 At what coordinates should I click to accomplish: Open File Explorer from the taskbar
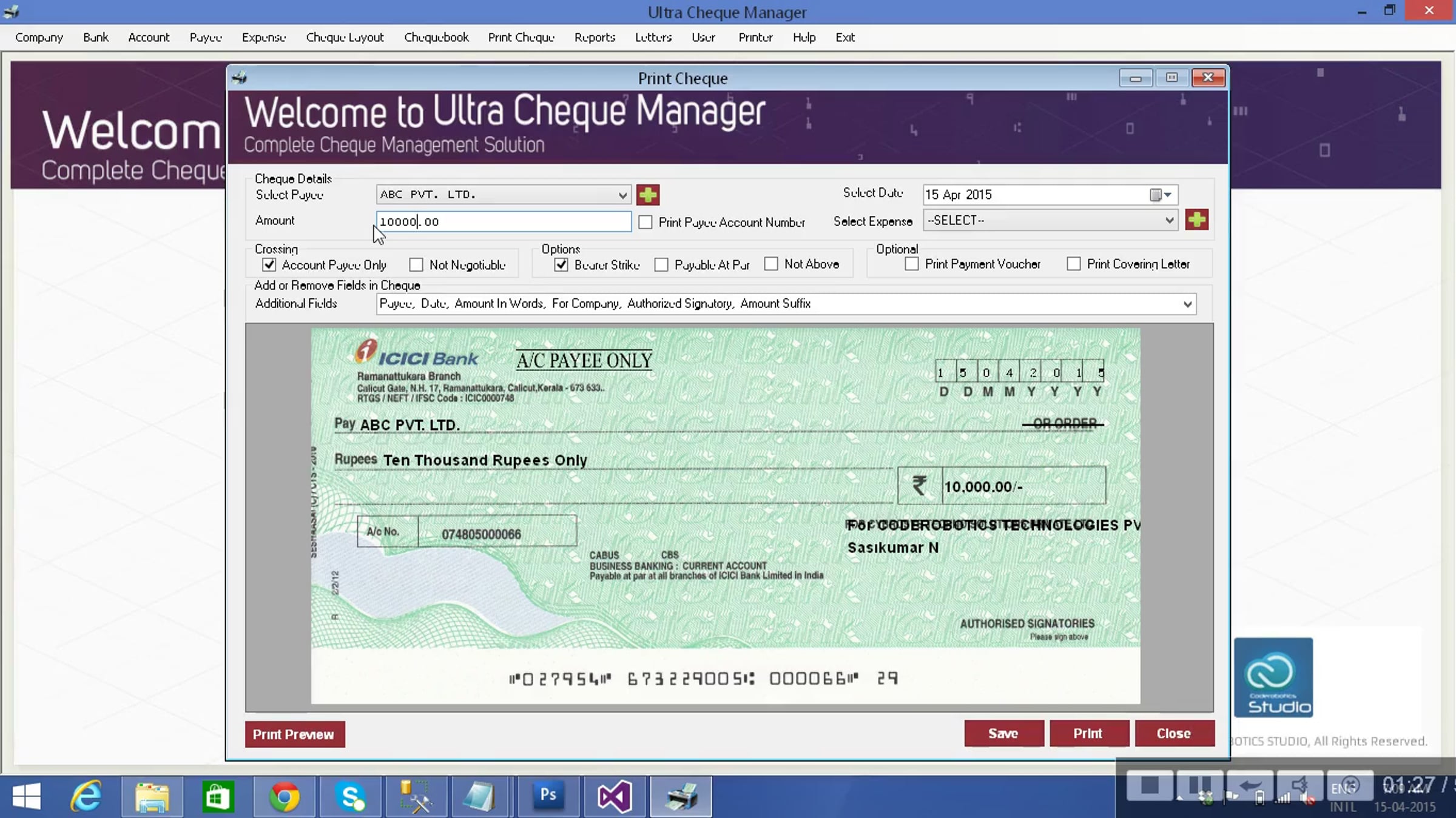(x=152, y=796)
